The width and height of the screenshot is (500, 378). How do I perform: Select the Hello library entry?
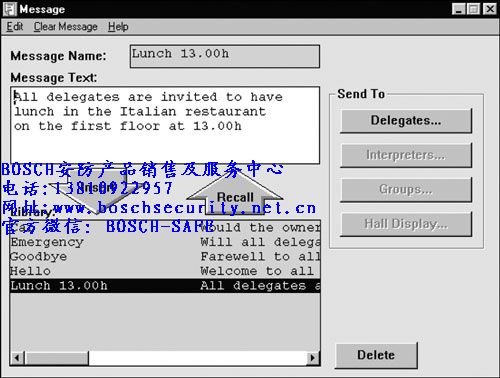pos(165,271)
